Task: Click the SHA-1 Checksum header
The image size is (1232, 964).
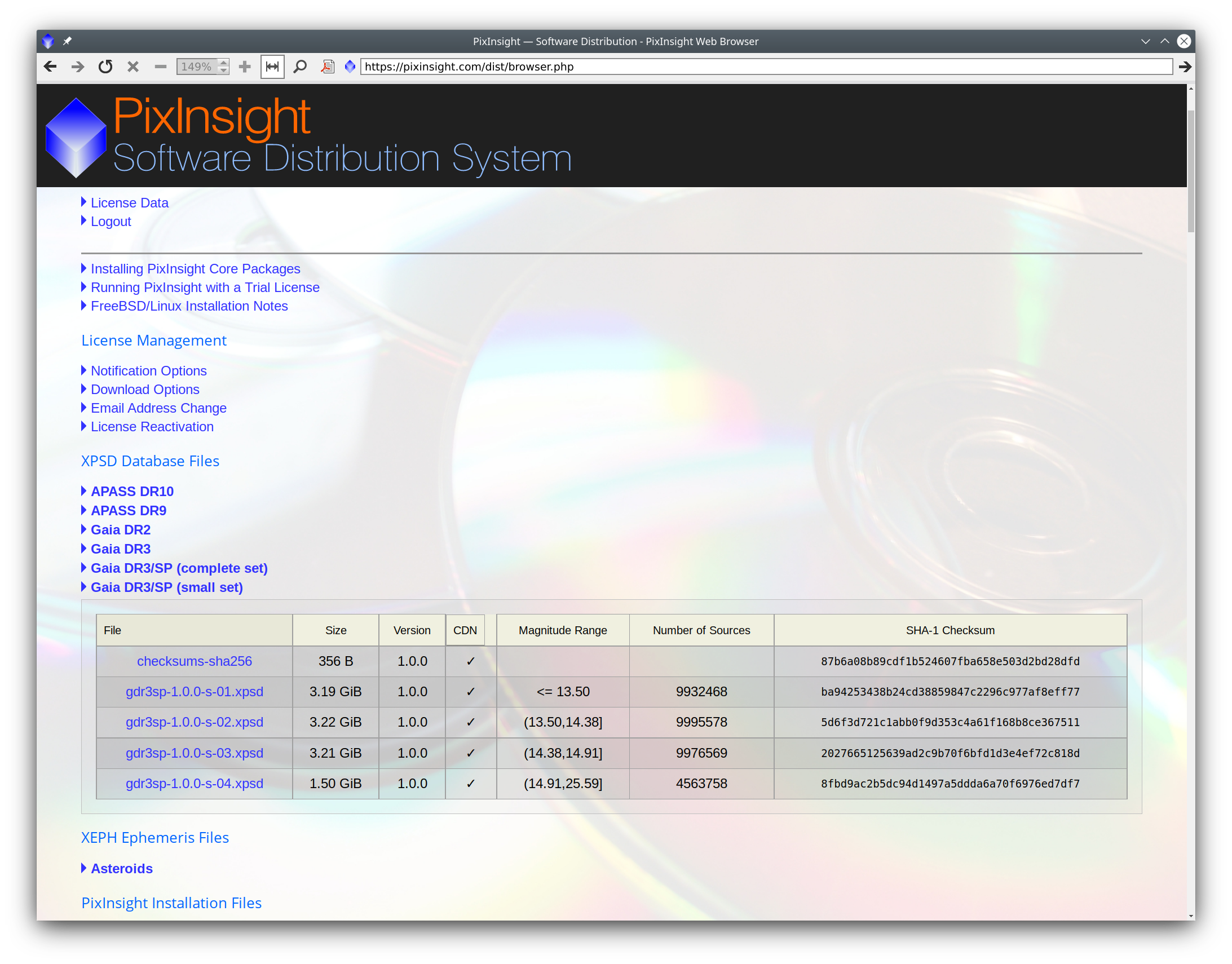Action: [x=951, y=630]
